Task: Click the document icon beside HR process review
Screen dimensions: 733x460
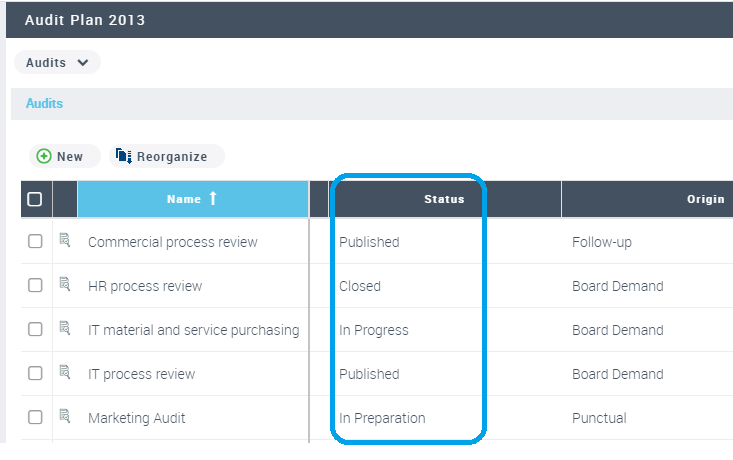Action: (65, 285)
